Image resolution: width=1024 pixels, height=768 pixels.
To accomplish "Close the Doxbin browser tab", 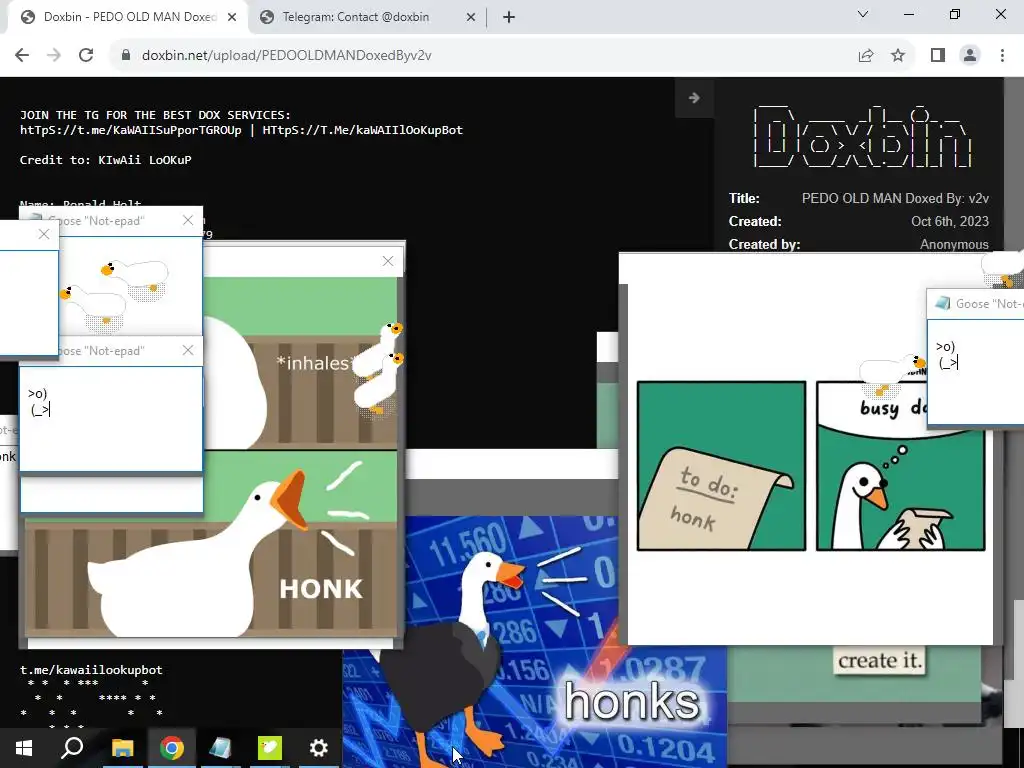I will point(232,17).
